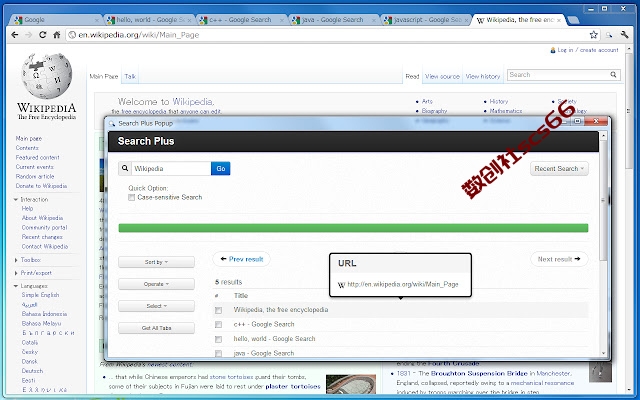Image resolution: width=640 pixels, height=400 pixels.
Task: Reload the Wikipedia page
Action: (42, 35)
